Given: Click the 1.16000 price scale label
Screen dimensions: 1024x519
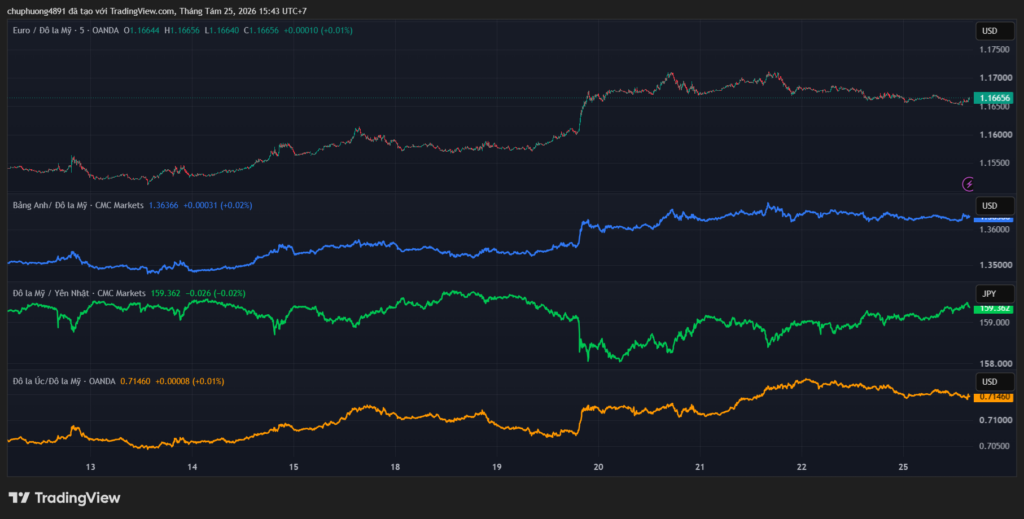Looking at the screenshot, I should click(995, 134).
